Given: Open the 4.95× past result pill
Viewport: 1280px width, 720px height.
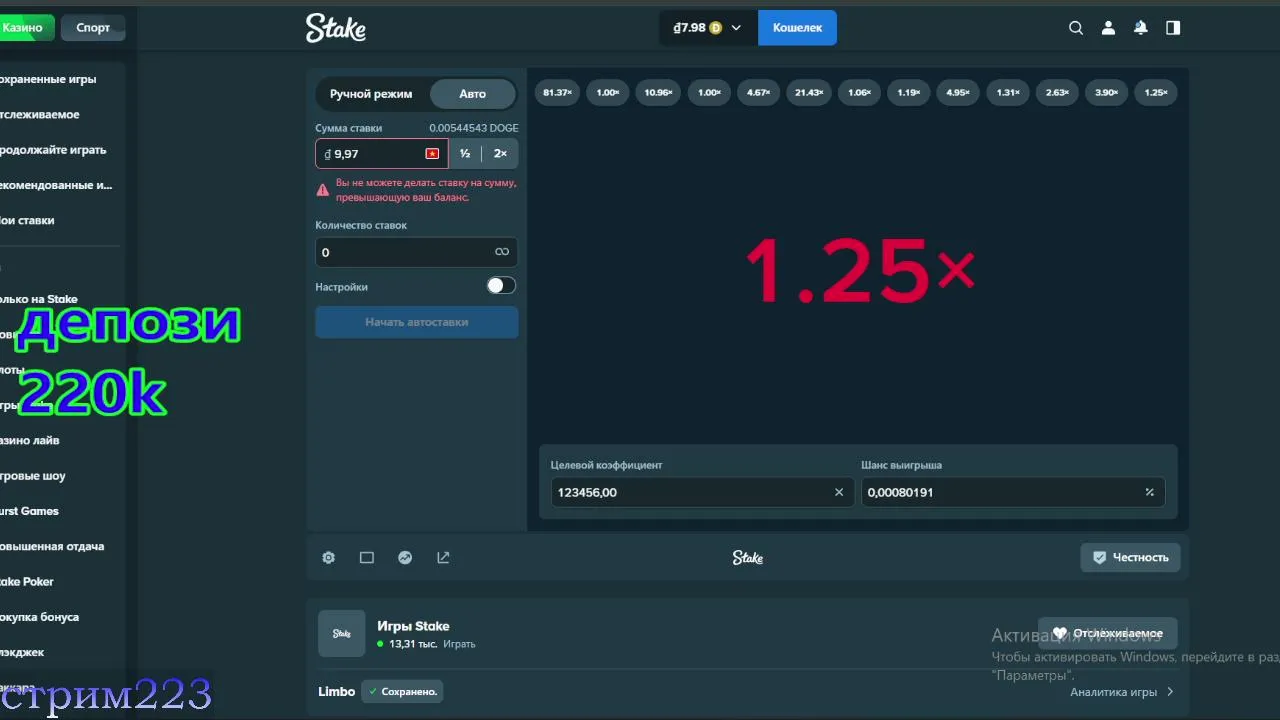Looking at the screenshot, I should 958,93.
